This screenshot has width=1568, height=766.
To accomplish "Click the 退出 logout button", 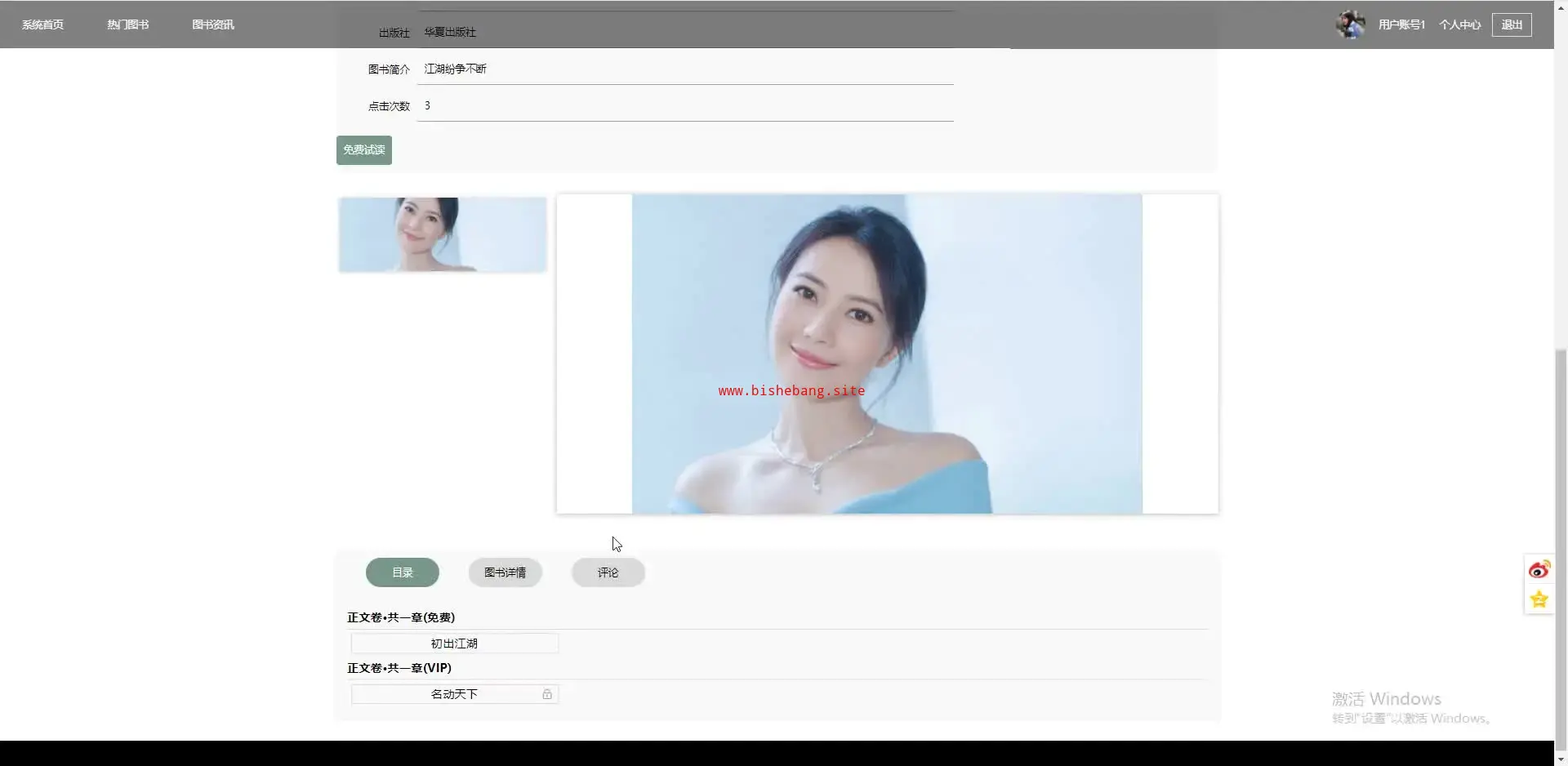I will pos(1512,24).
